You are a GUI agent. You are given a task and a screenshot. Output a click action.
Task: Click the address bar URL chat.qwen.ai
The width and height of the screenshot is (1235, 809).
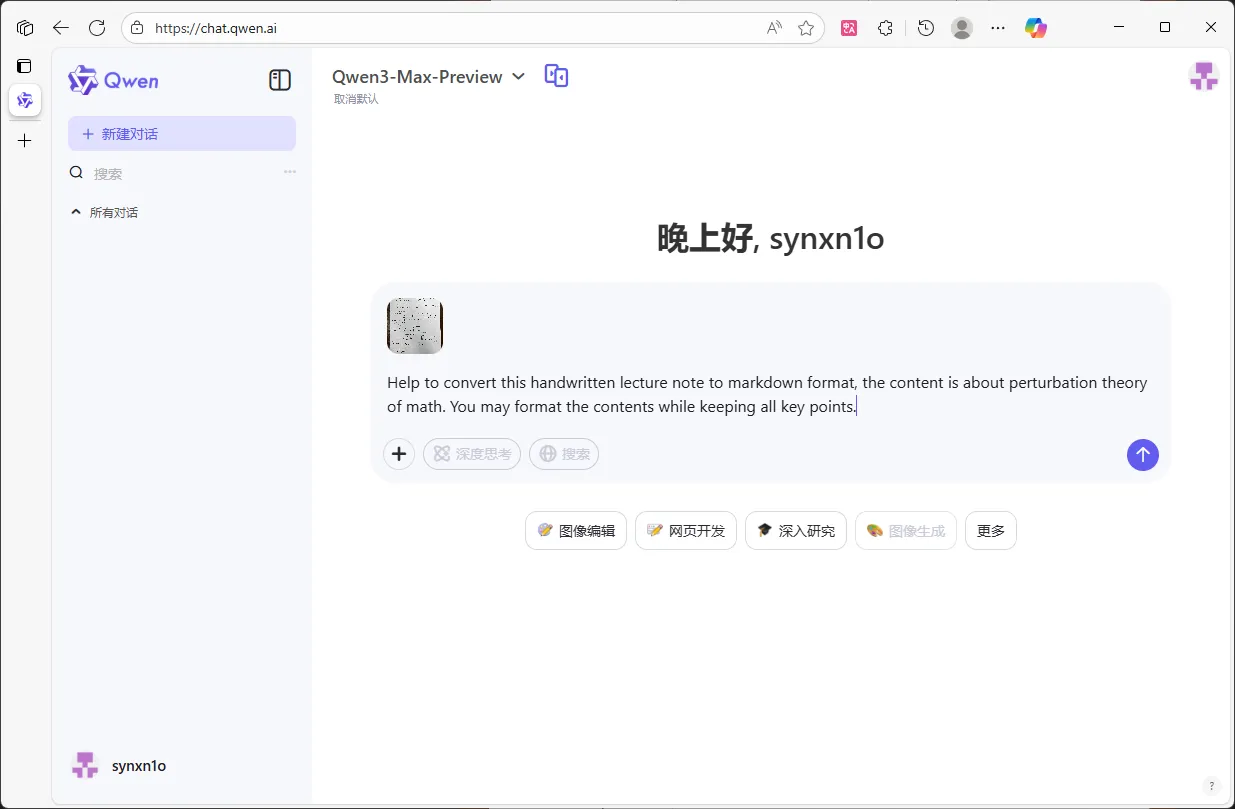click(216, 28)
